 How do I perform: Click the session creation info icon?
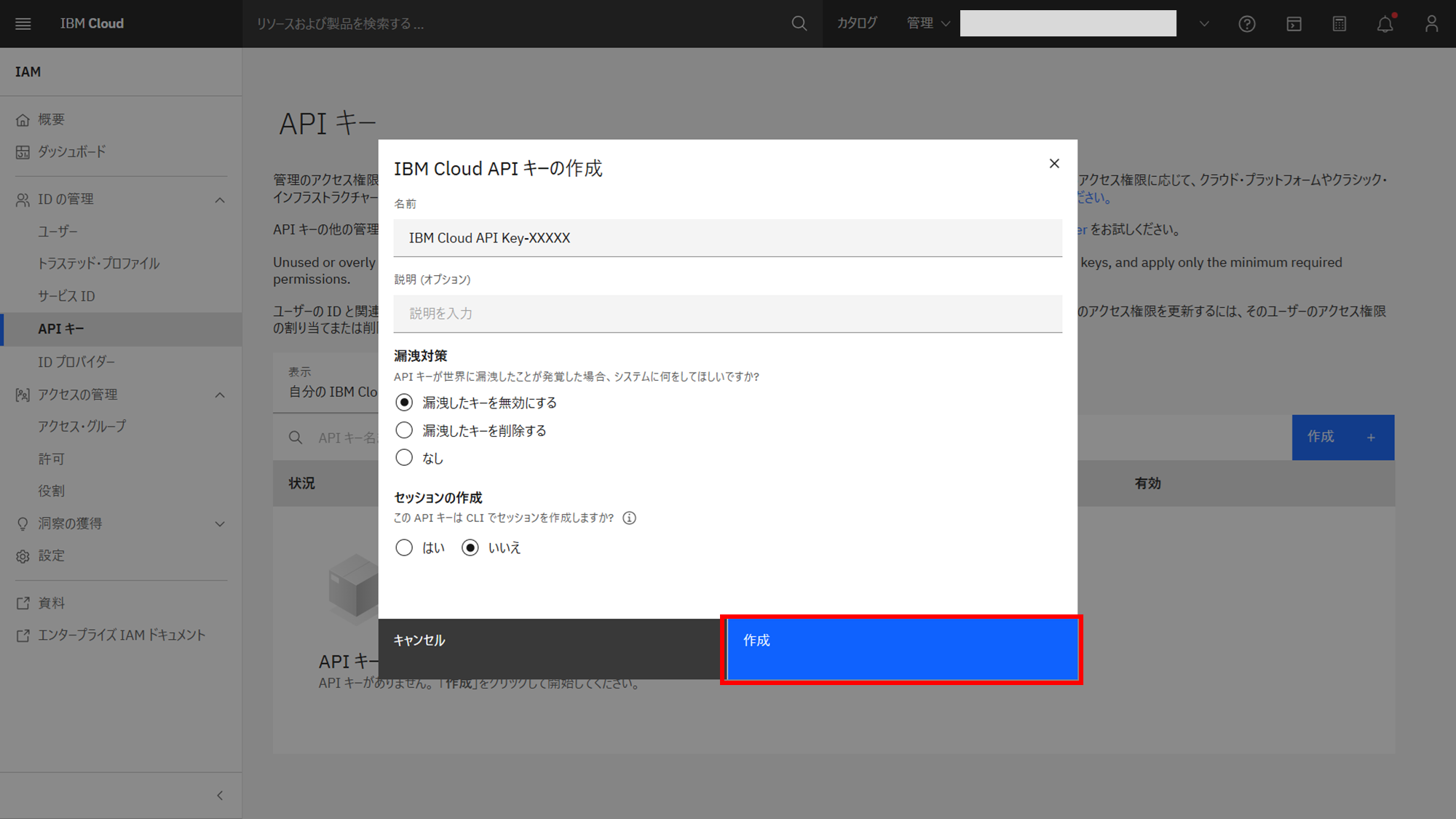[x=630, y=518]
